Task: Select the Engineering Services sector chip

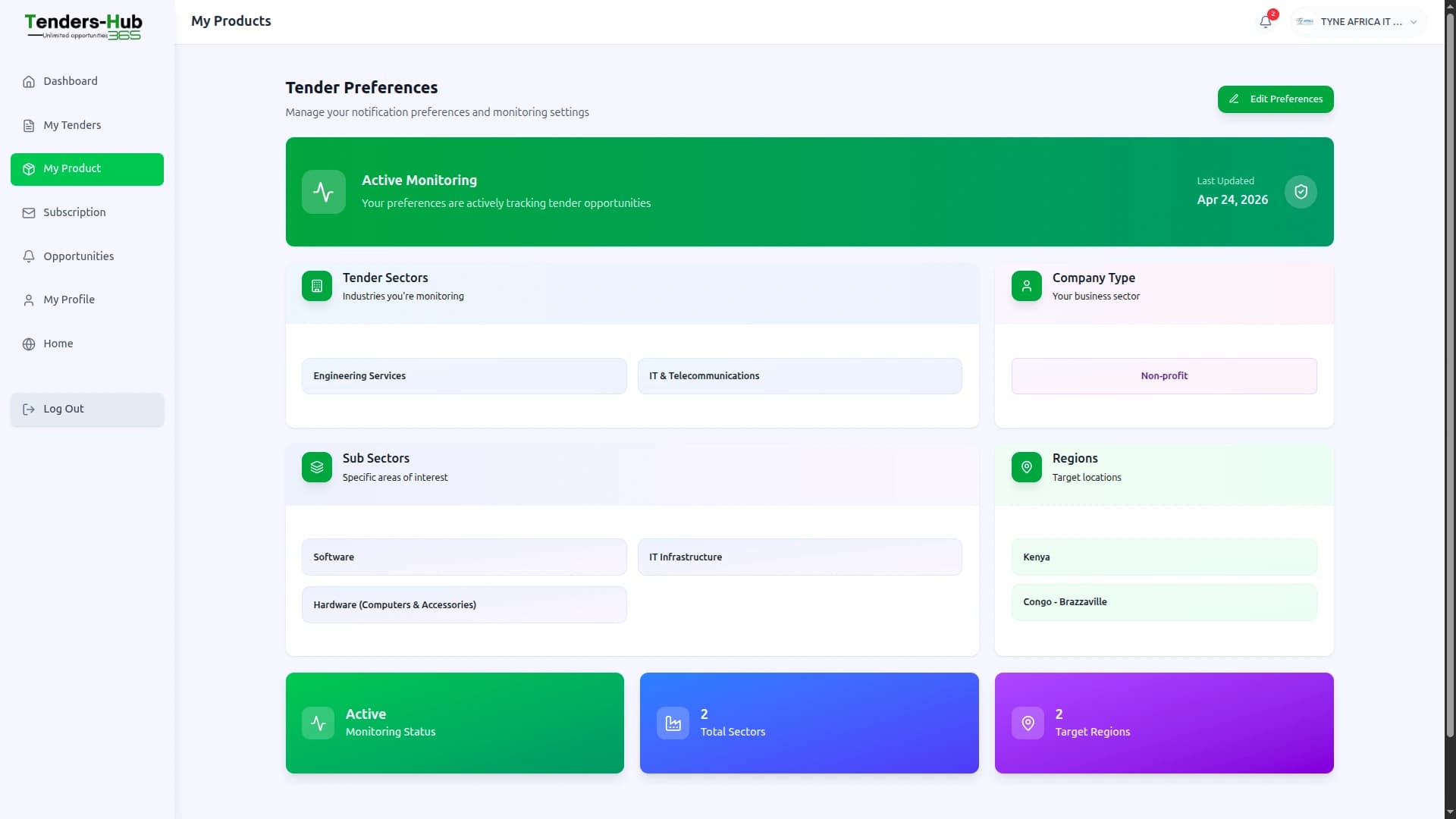Action: [x=464, y=376]
